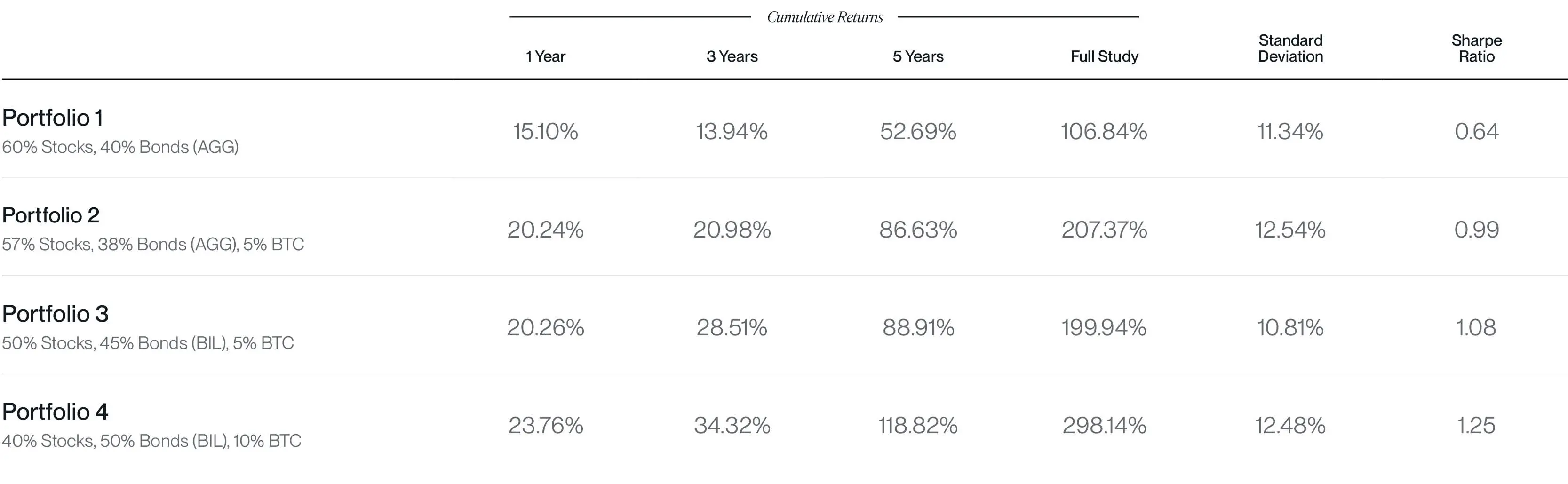Image resolution: width=1568 pixels, height=484 pixels.
Task: Select the 3 Years column header
Action: (x=732, y=56)
